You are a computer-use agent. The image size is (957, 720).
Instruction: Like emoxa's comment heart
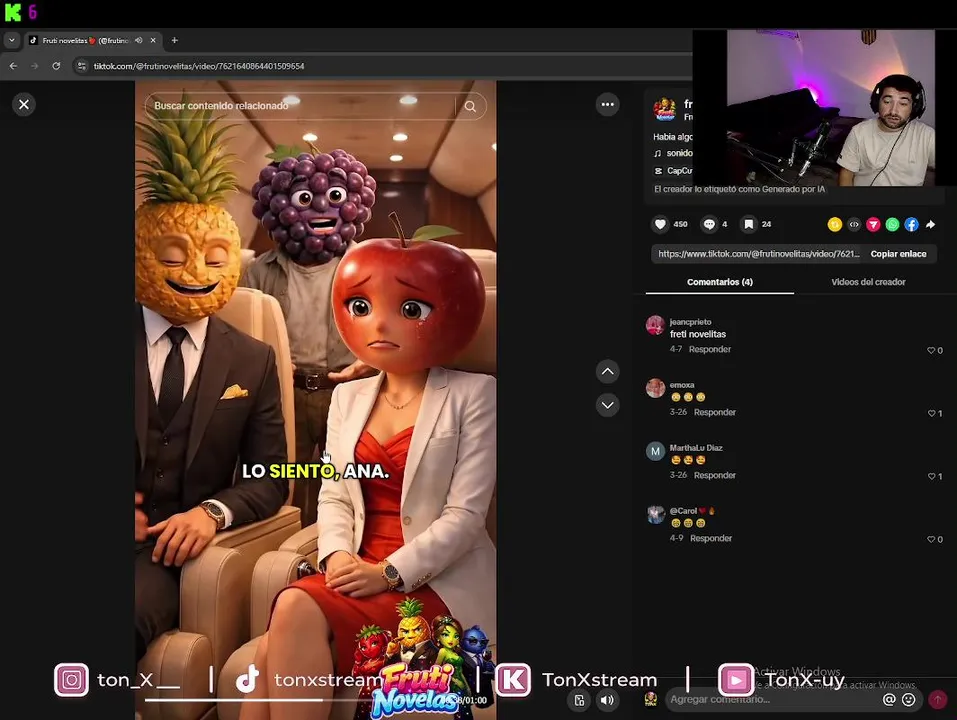pyautogui.click(x=931, y=413)
